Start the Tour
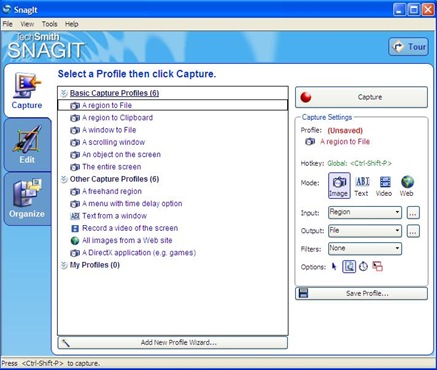Image resolution: width=437 pixels, height=370 pixels. [408, 47]
